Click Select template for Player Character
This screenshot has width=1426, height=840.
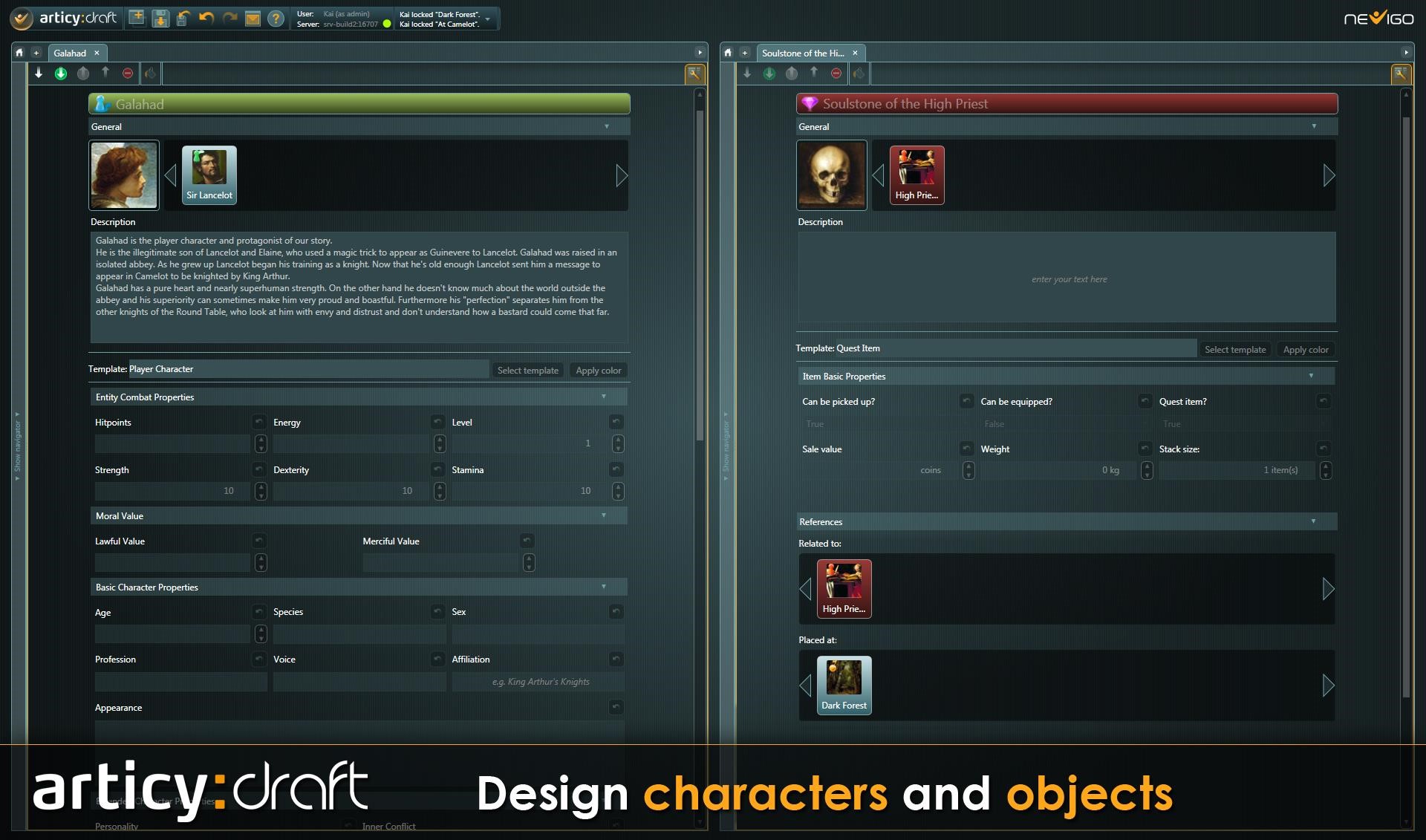coord(528,370)
